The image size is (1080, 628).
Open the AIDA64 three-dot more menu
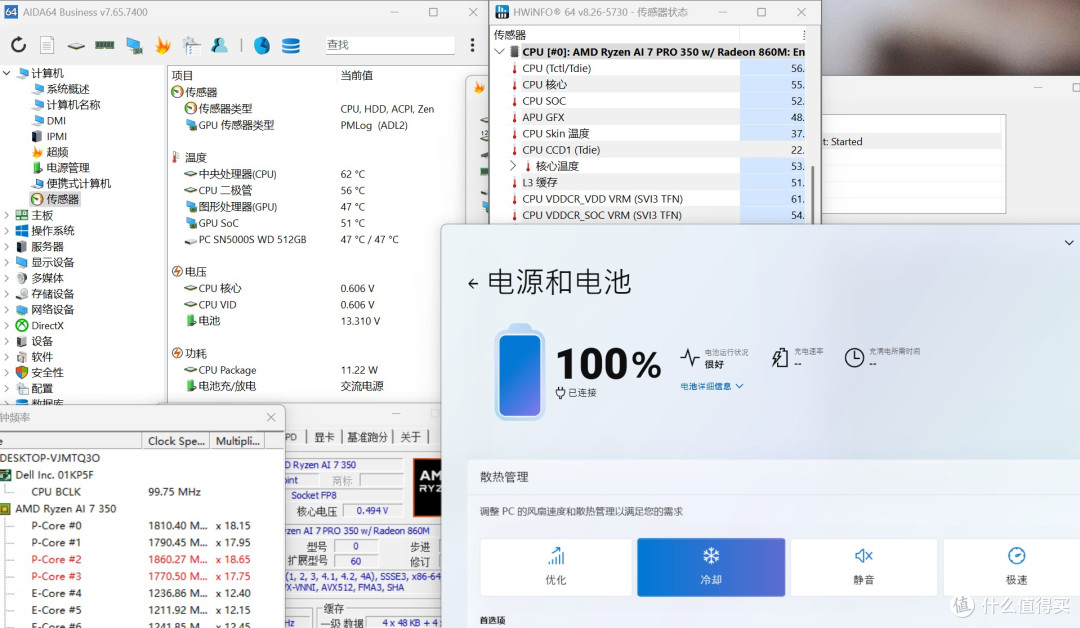[472, 45]
